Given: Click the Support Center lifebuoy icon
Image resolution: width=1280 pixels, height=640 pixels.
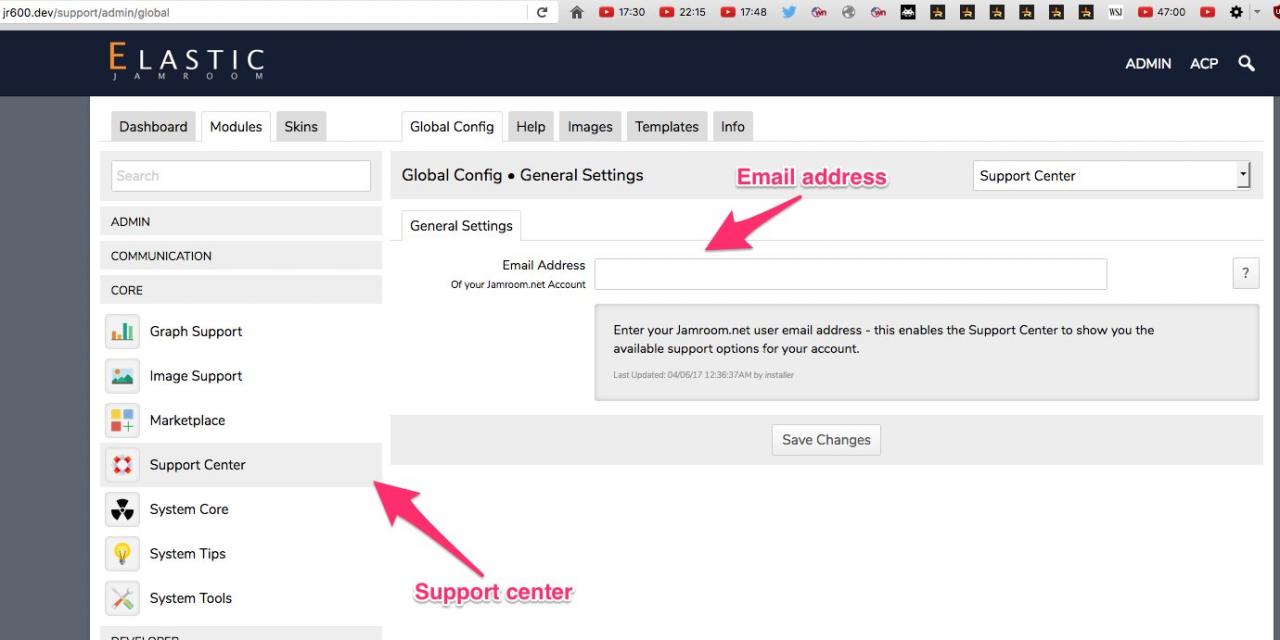Looking at the screenshot, I should pyautogui.click(x=122, y=465).
